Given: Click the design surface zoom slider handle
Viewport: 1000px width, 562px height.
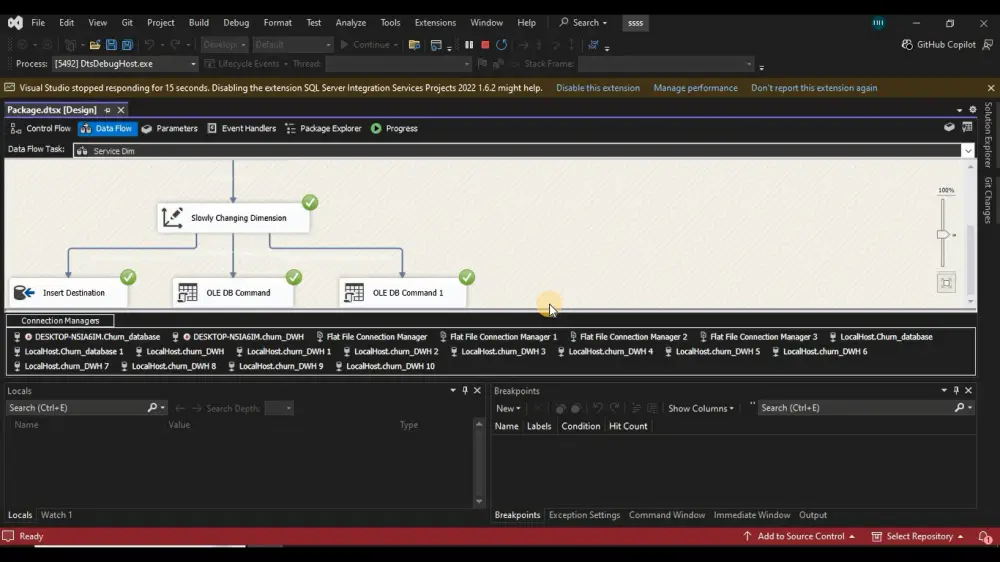Looking at the screenshot, I should [942, 234].
